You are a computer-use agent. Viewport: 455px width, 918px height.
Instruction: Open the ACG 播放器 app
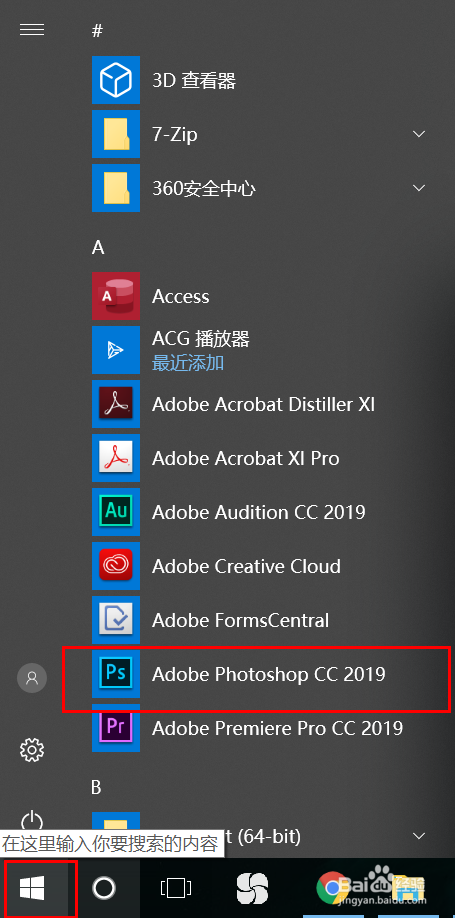(116, 350)
